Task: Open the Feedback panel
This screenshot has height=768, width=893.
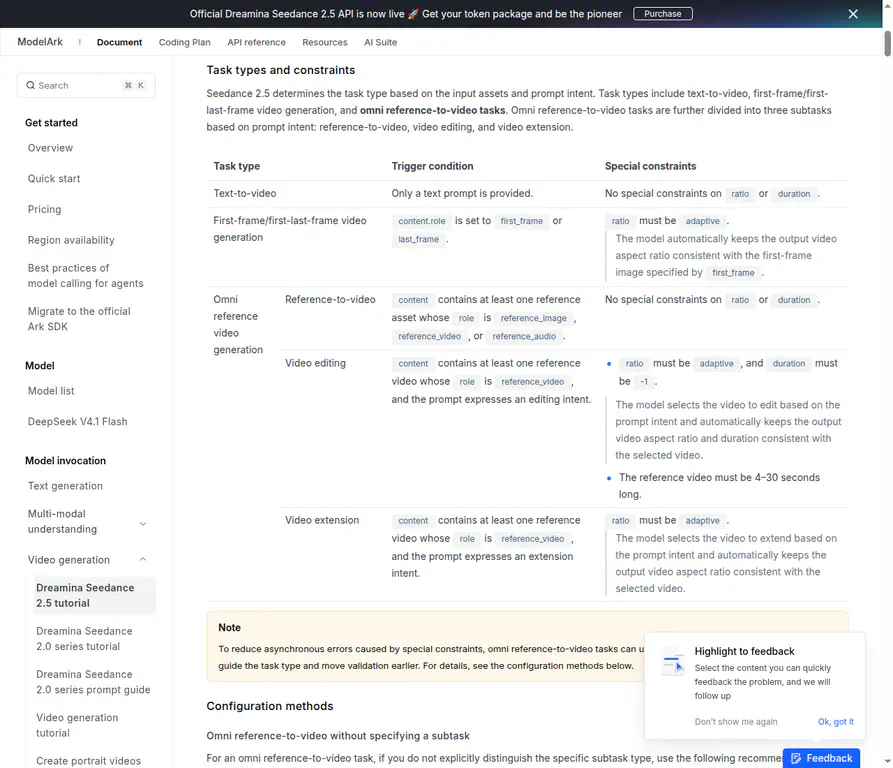Action: pyautogui.click(x=821, y=758)
